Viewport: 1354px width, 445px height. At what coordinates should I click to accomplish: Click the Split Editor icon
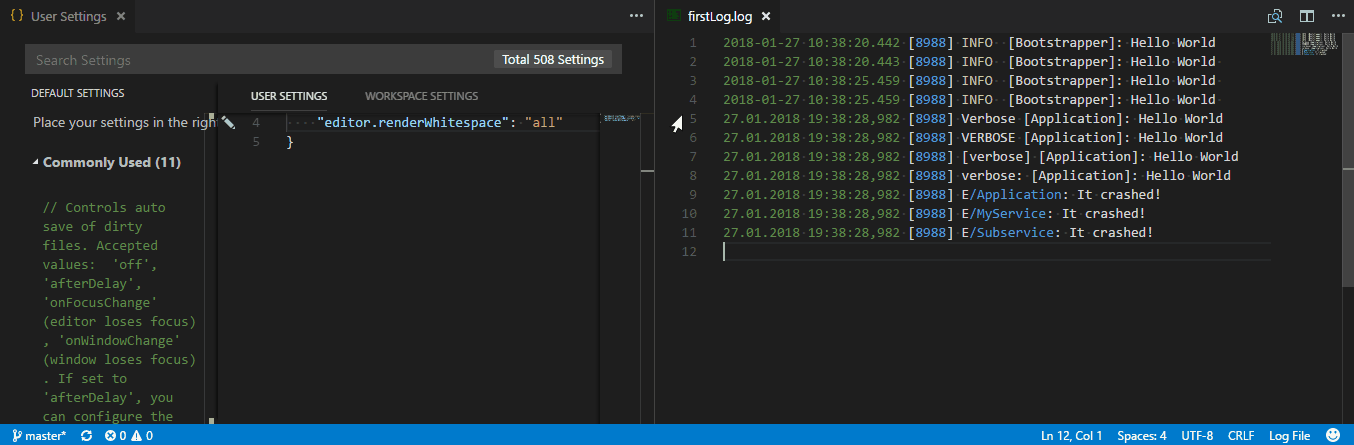click(x=1306, y=16)
